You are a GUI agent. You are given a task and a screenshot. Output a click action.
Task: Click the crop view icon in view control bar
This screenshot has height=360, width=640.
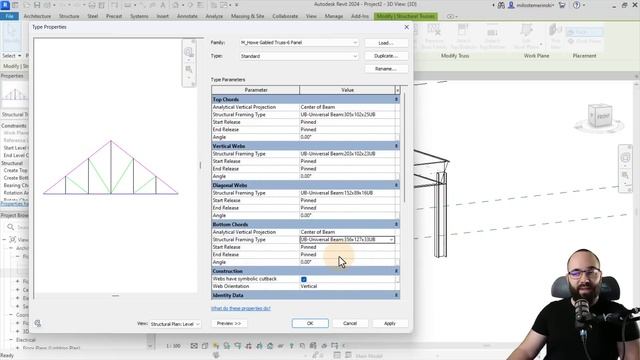pyautogui.click(x=249, y=346)
